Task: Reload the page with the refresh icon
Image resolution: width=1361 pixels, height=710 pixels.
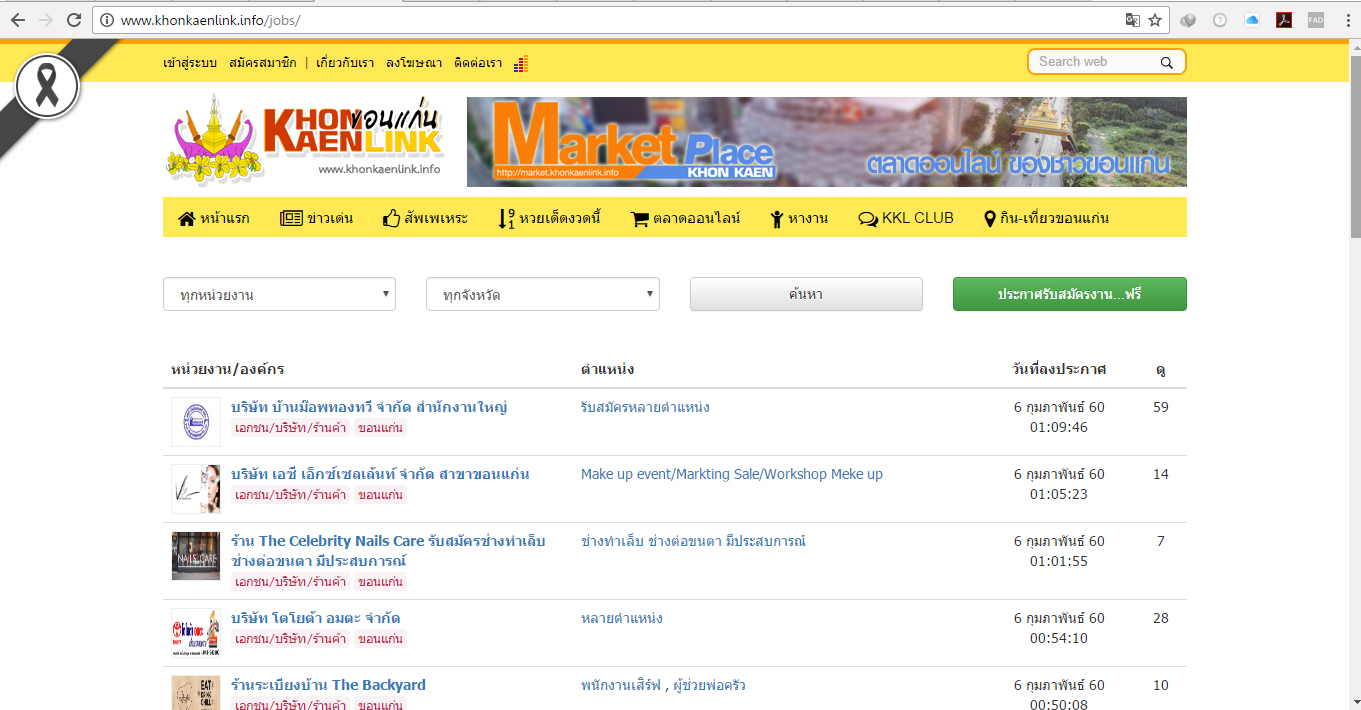Action: tap(74, 20)
